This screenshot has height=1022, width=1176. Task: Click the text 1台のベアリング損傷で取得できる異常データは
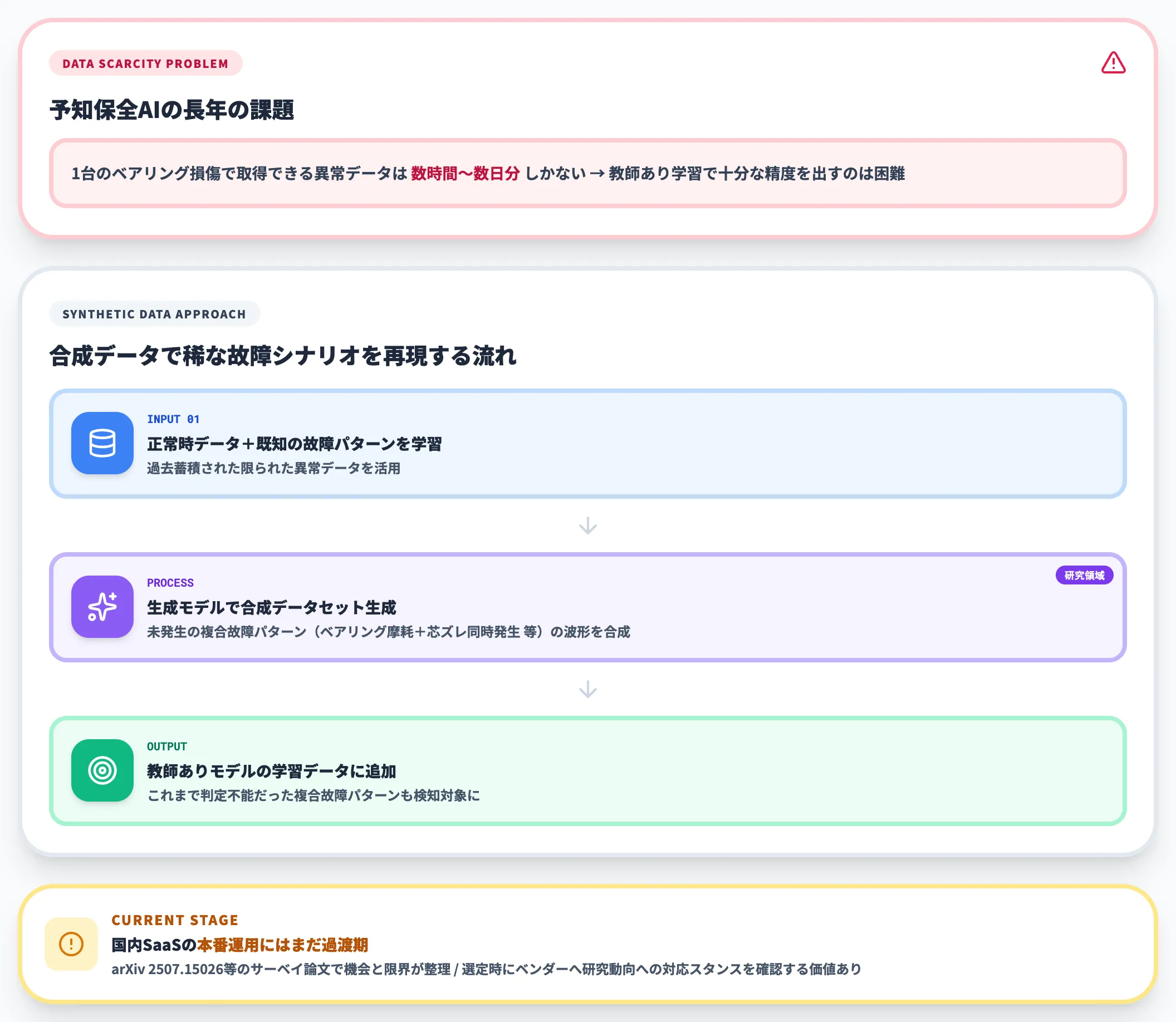coord(238,173)
